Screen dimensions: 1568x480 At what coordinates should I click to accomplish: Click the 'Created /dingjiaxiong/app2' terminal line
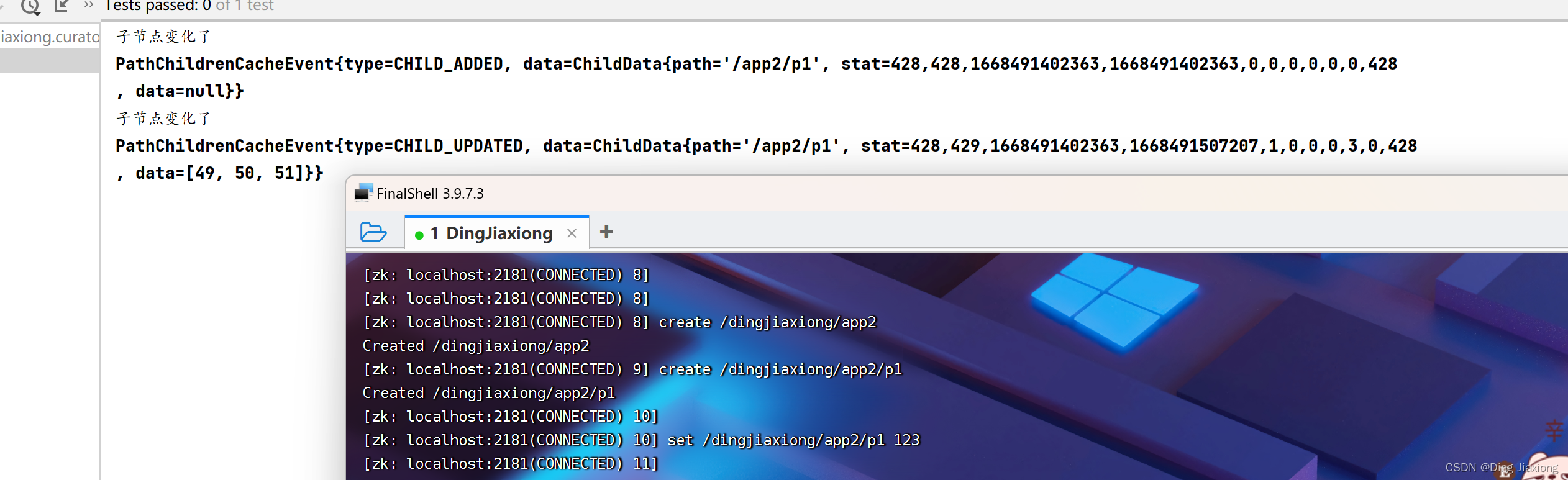476,346
